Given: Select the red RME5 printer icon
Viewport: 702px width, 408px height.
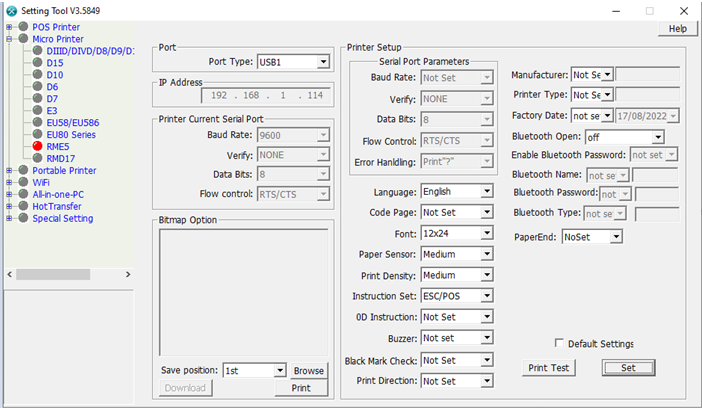Looking at the screenshot, I should click(x=37, y=146).
